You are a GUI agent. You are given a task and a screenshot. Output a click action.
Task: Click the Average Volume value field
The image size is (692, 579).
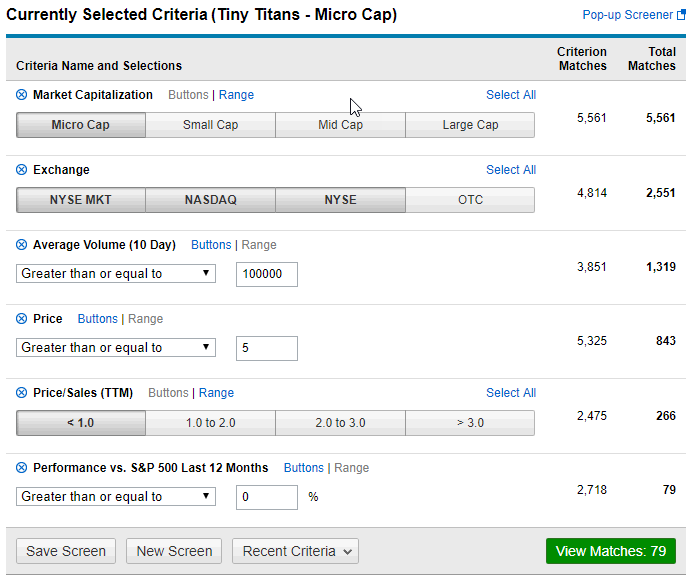267,274
